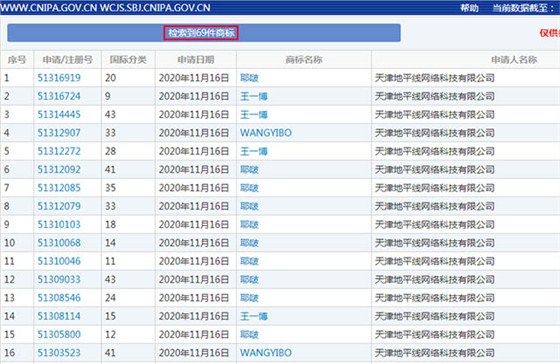This screenshot has width=560, height=364.
Task: Open application number 51316919
Action: [x=59, y=78]
